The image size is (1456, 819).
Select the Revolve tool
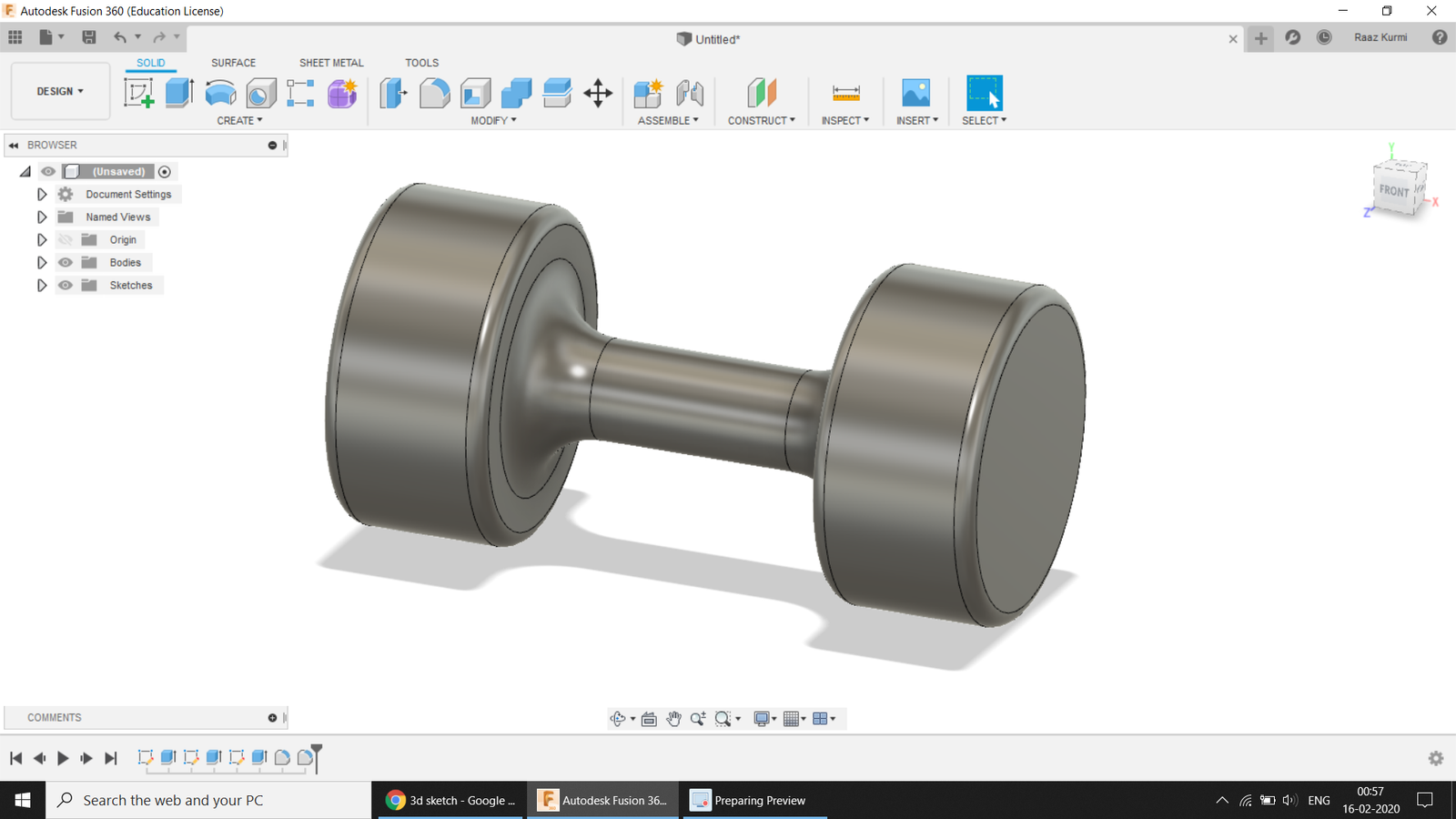click(x=220, y=93)
